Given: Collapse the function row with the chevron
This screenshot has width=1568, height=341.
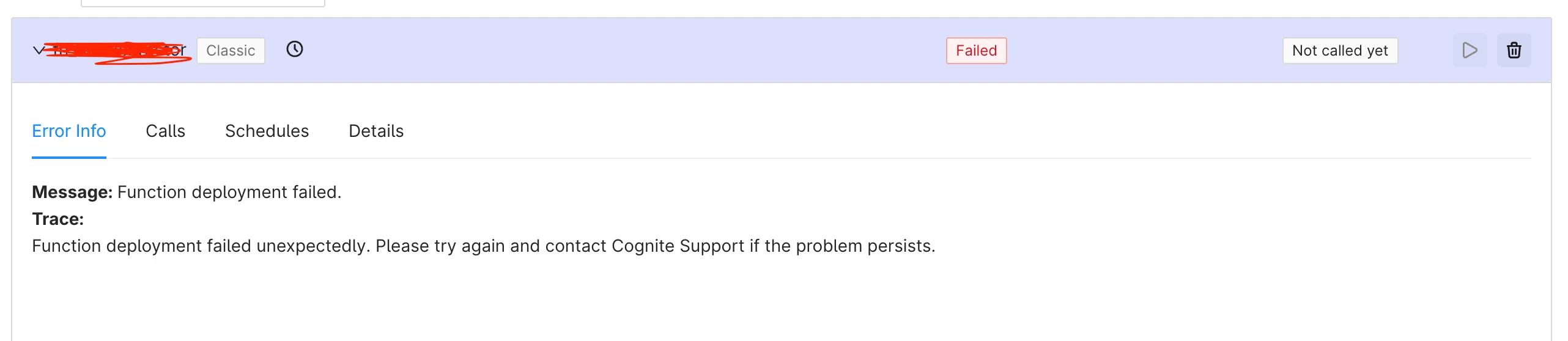Looking at the screenshot, I should tap(39, 50).
